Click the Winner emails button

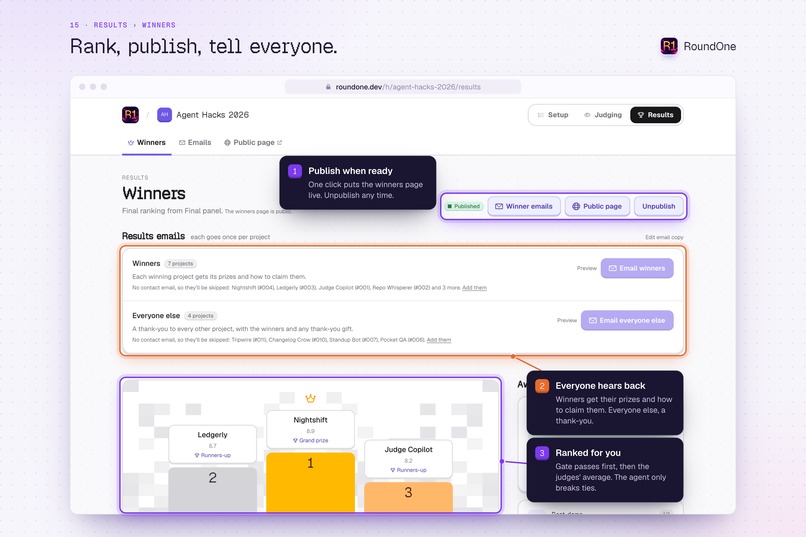click(524, 206)
